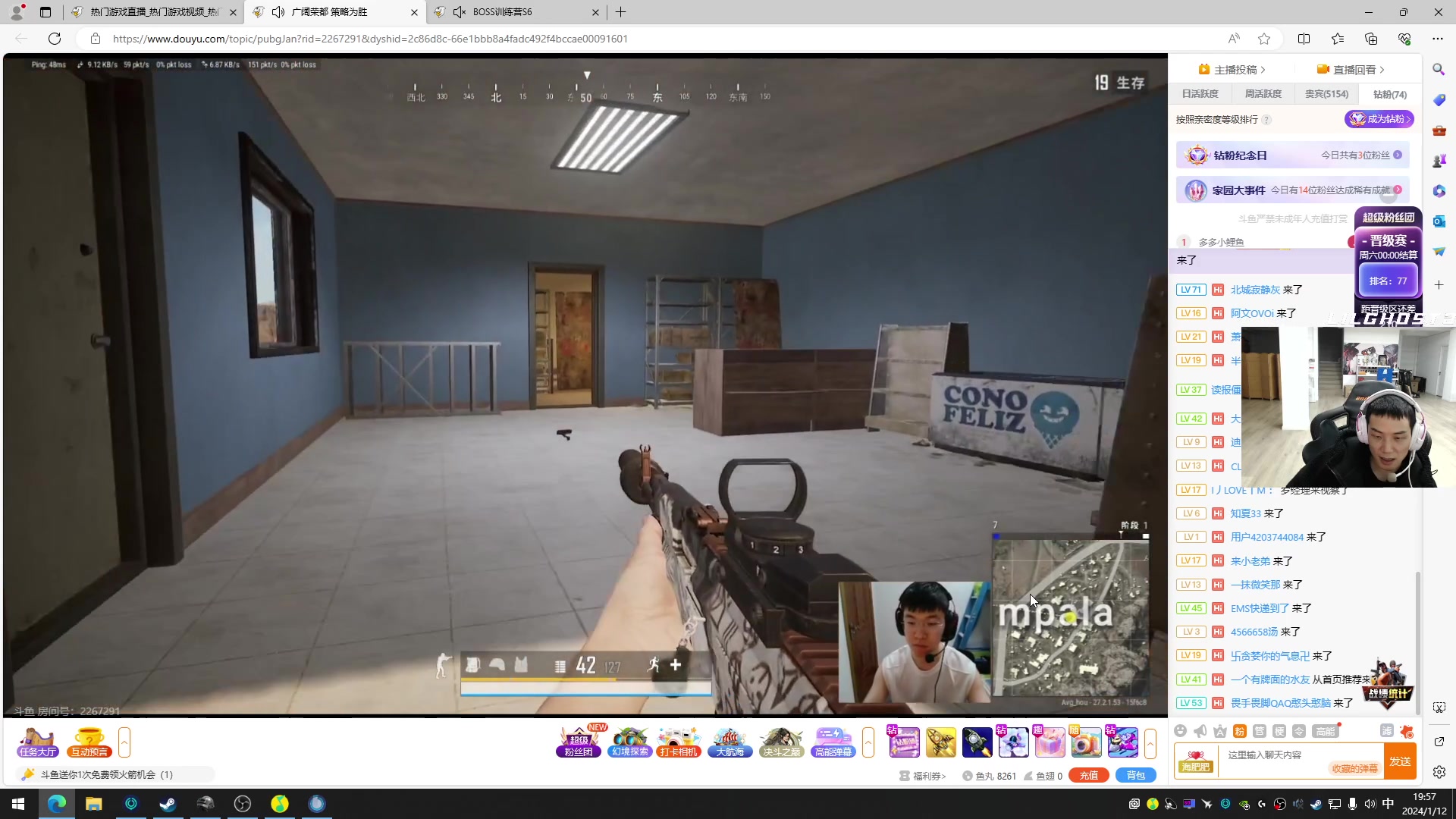Expand the gift list arrow at far right
Image resolution: width=1456 pixels, height=819 pixels.
(1150, 742)
